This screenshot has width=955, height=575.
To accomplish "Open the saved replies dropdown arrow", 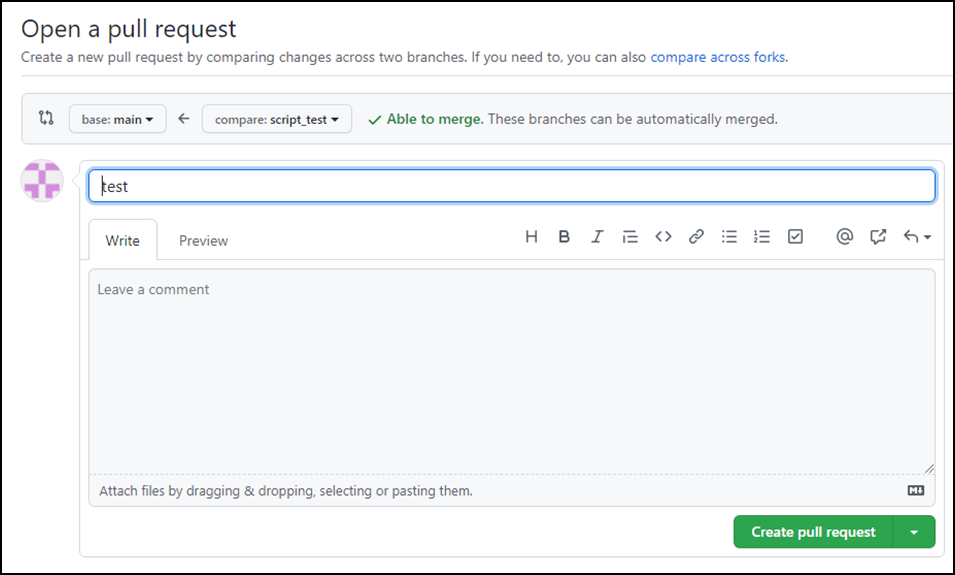I will pos(917,236).
